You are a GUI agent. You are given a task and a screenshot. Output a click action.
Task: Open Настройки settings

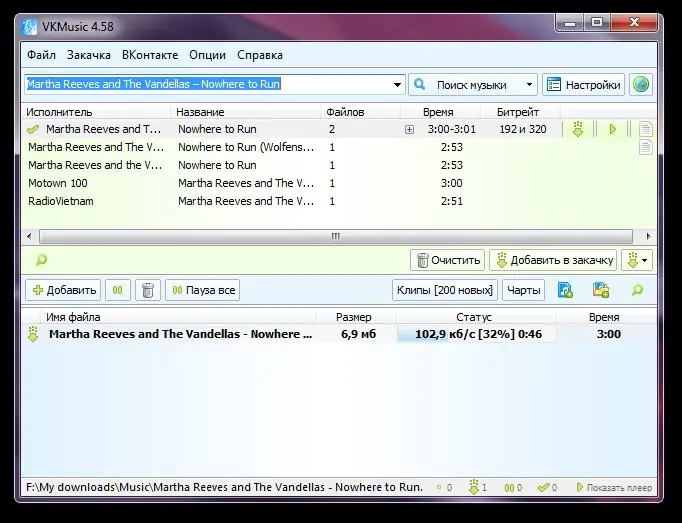click(583, 84)
